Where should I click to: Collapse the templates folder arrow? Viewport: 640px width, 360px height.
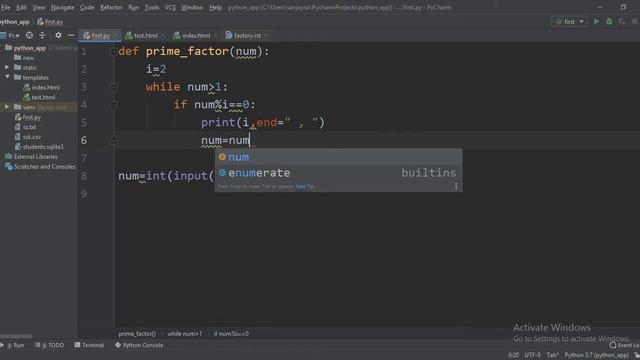[x=7, y=77]
